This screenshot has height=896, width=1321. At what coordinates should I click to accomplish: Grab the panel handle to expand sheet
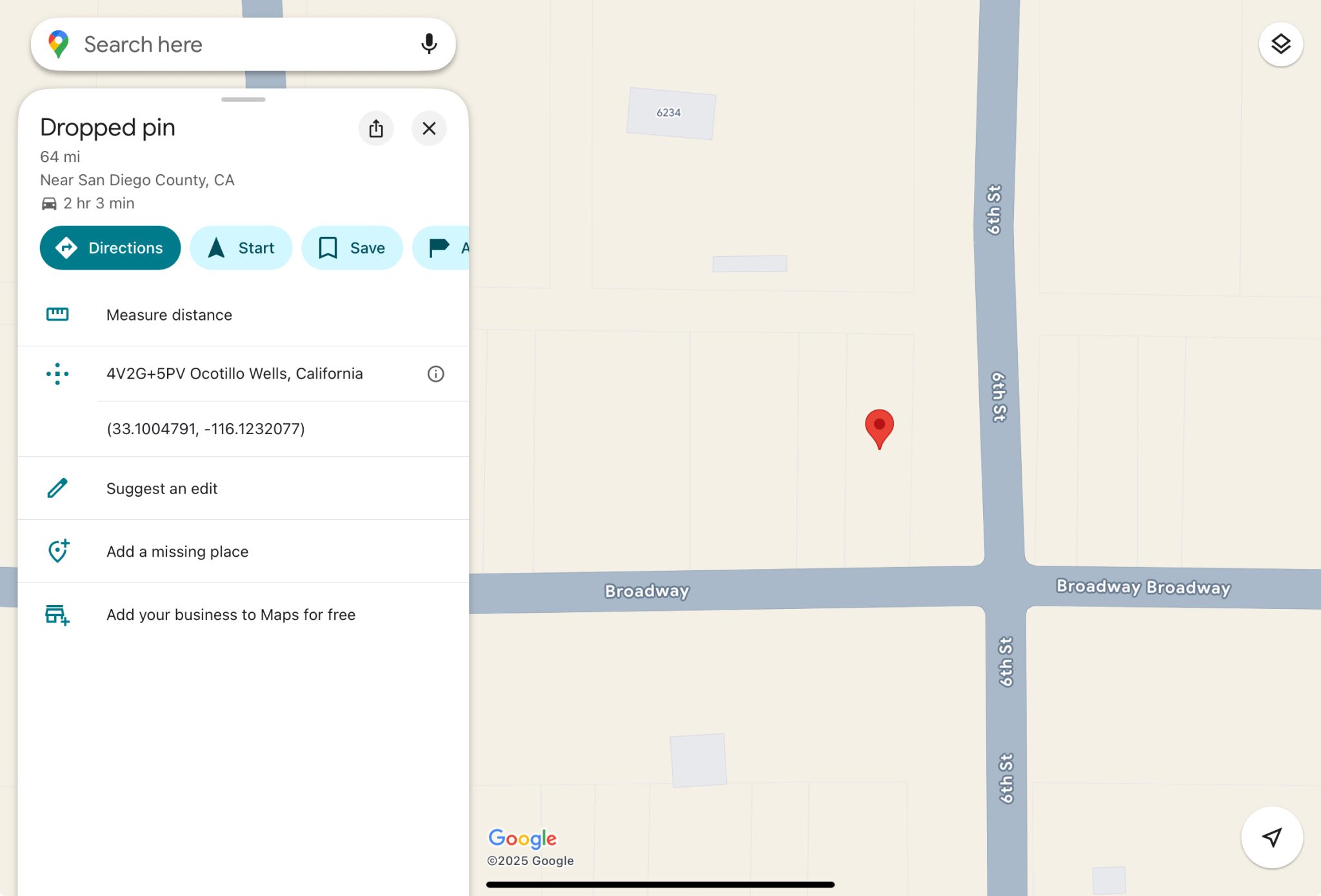[243, 99]
